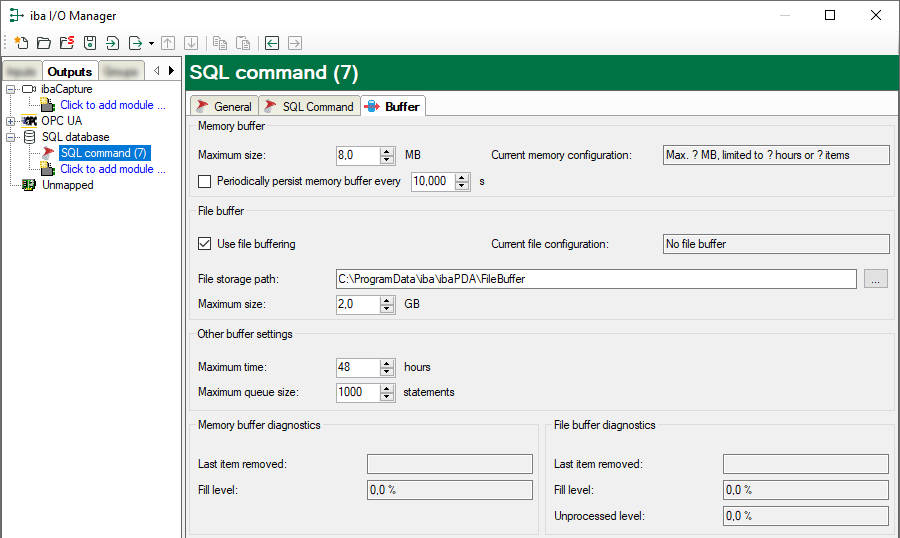Click the SQL database cylinder icon
Viewport: 900px width, 538px height.
pyautogui.click(x=29, y=137)
